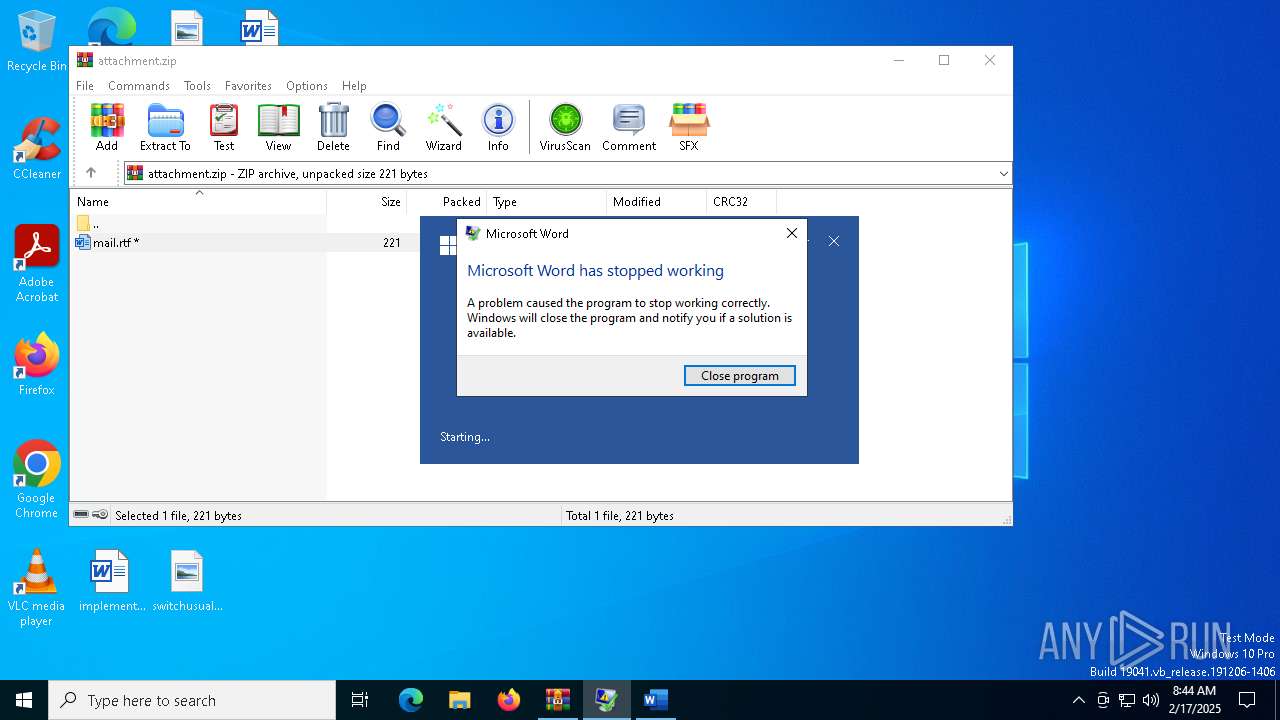Open Google Chrome desktop shortcut
1280x720 pixels.
pyautogui.click(x=37, y=480)
